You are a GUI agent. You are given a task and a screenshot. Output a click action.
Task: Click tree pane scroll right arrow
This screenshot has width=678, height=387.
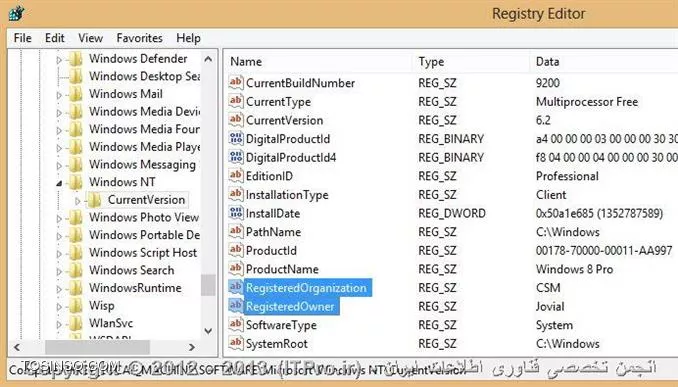192,347
